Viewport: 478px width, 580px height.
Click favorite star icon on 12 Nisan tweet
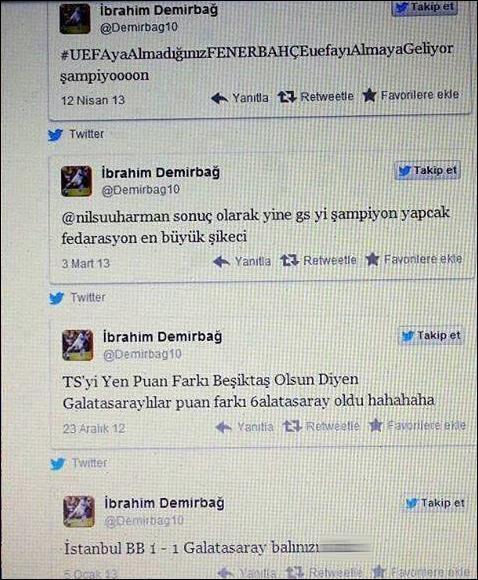[x=369, y=95]
